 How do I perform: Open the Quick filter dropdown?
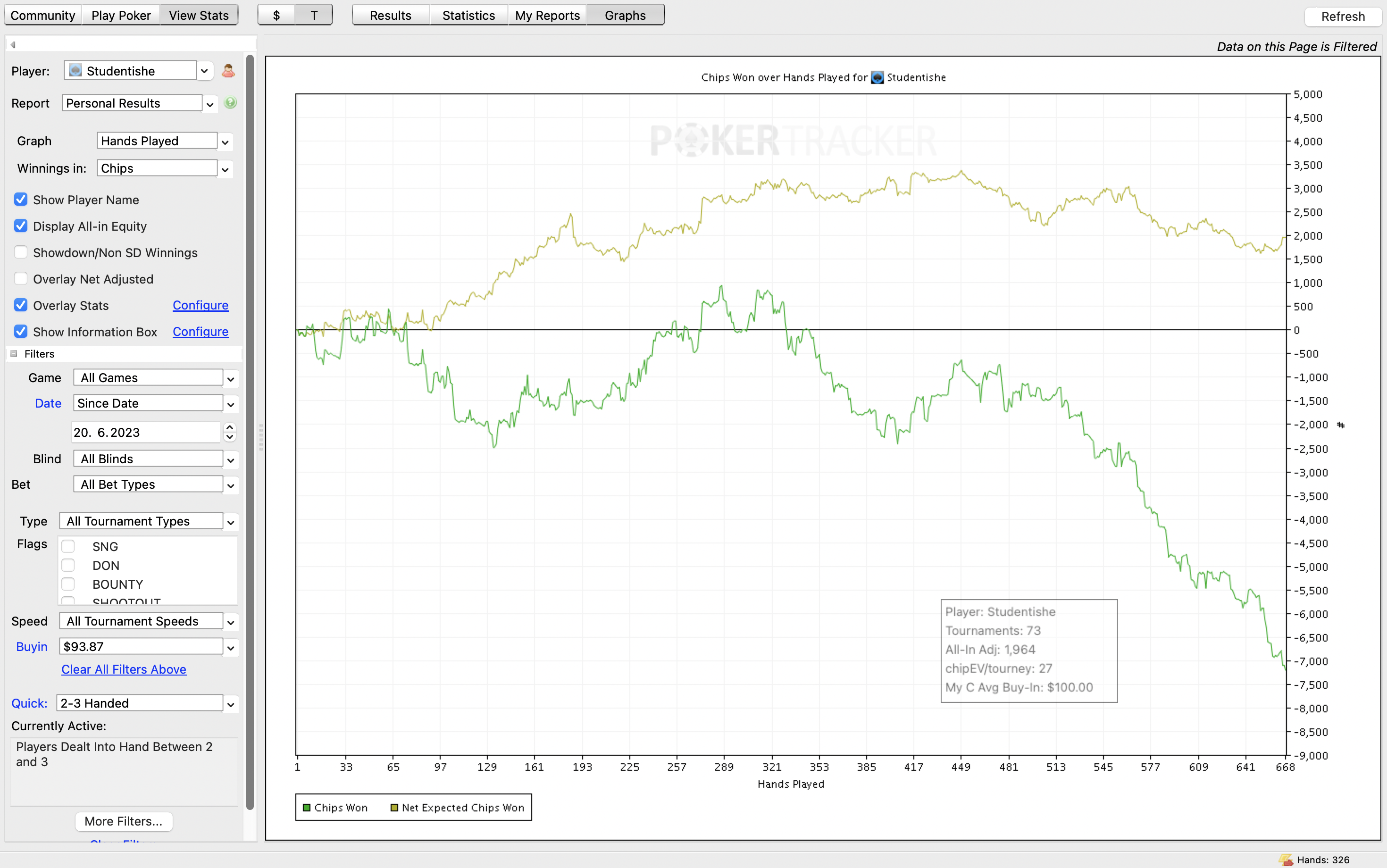231,704
